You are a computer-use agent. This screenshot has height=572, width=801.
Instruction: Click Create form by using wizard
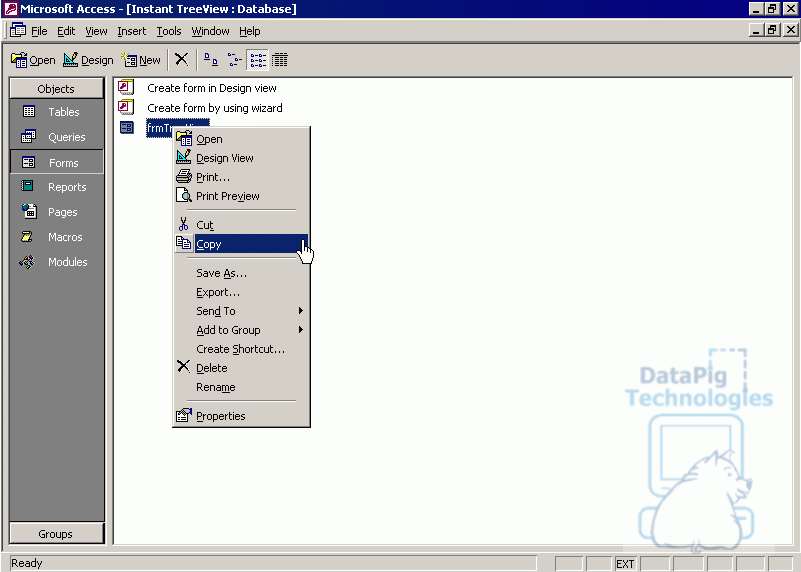pyautogui.click(x=215, y=108)
